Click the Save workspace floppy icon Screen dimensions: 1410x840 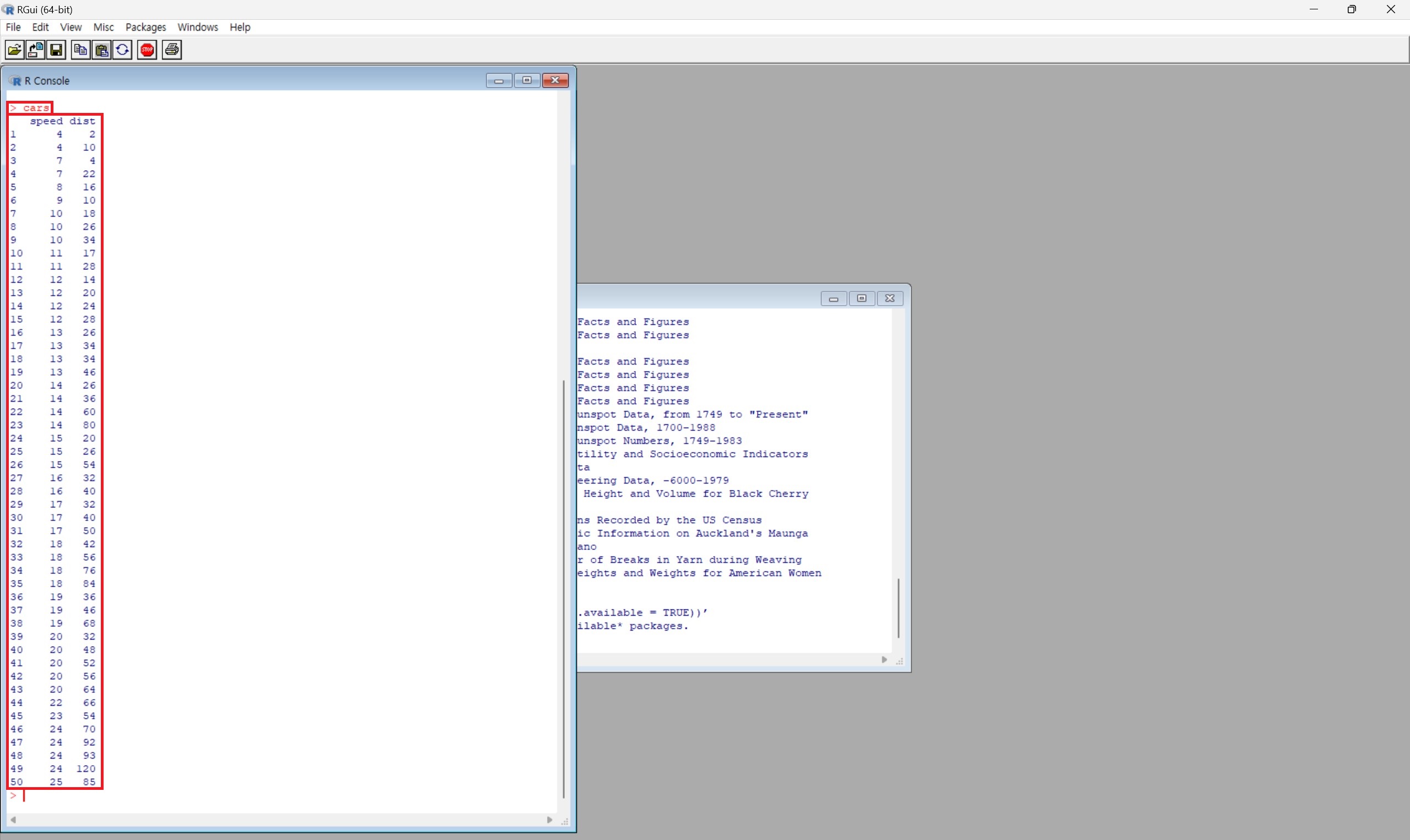coord(57,50)
